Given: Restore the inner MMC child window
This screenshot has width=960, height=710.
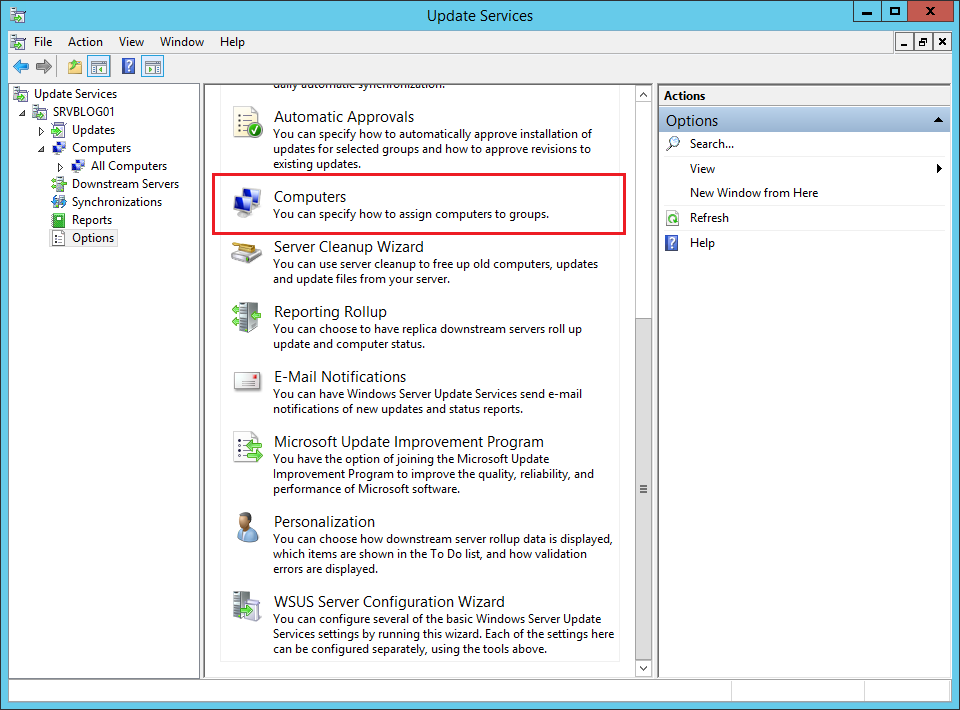Looking at the screenshot, I should [923, 42].
